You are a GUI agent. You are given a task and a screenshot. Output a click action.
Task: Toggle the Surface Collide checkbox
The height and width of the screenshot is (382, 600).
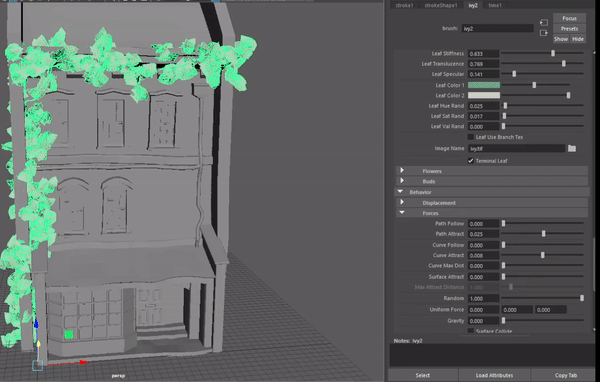click(471, 331)
